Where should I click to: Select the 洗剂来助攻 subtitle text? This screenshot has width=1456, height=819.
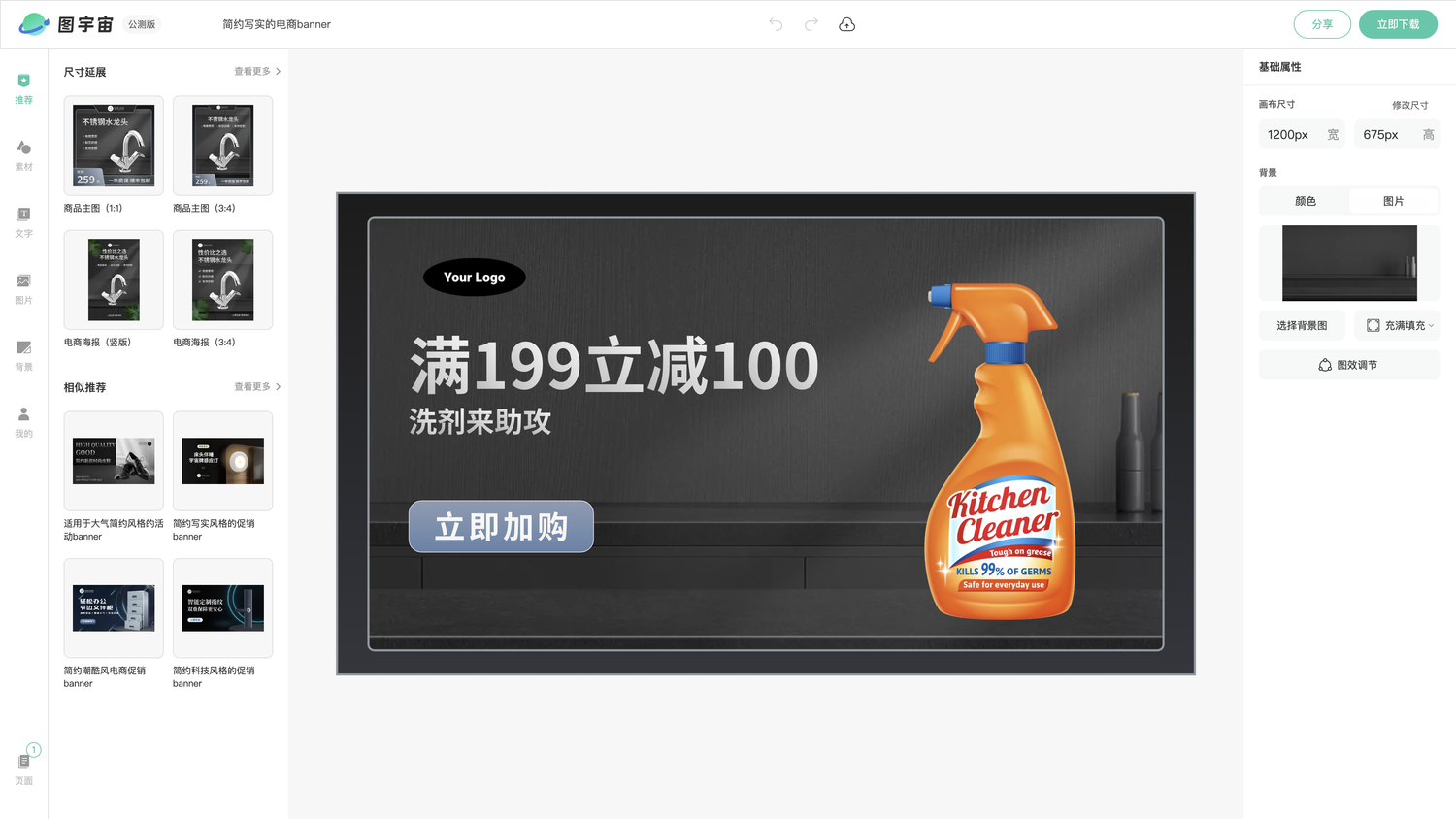pyautogui.click(x=480, y=421)
